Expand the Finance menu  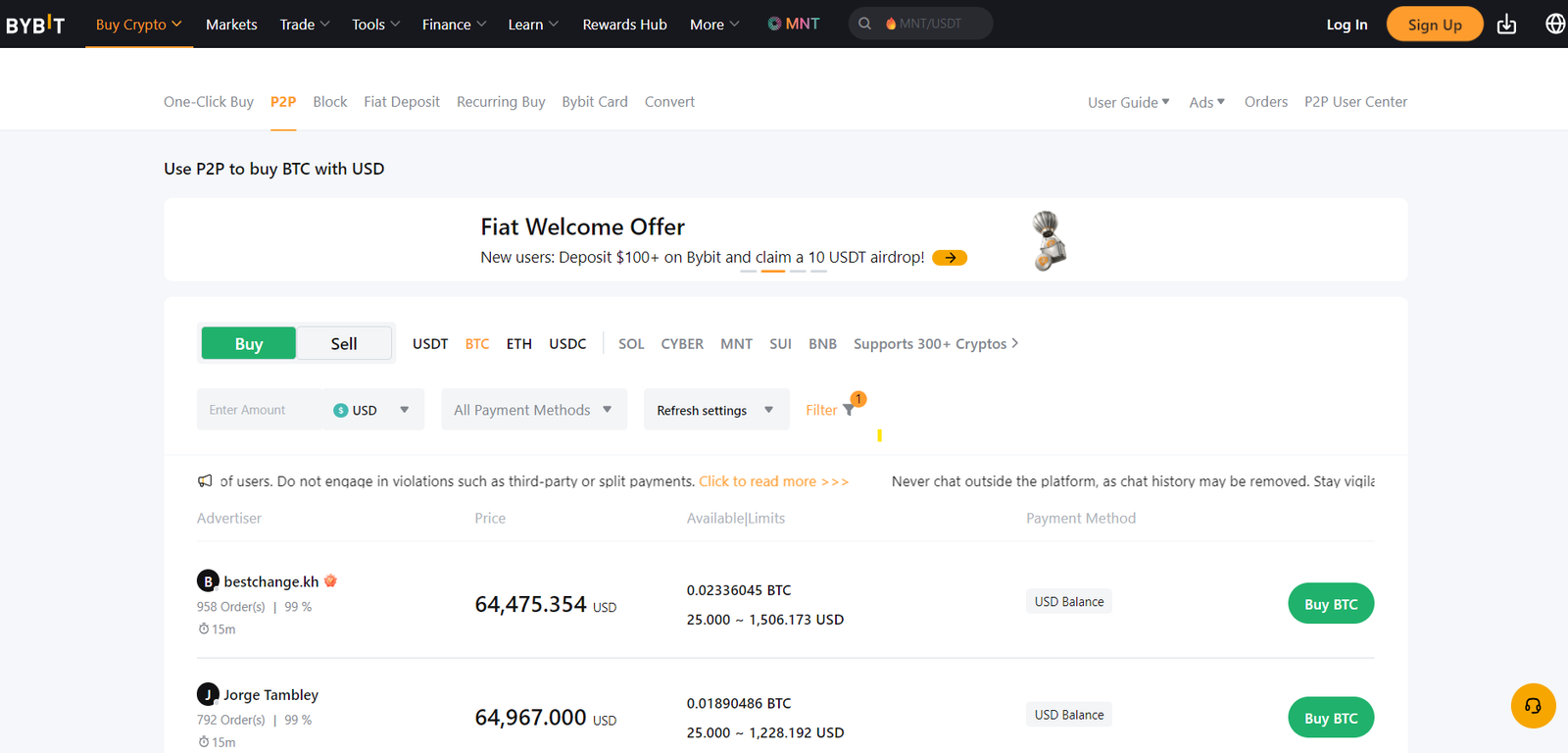coord(455,25)
